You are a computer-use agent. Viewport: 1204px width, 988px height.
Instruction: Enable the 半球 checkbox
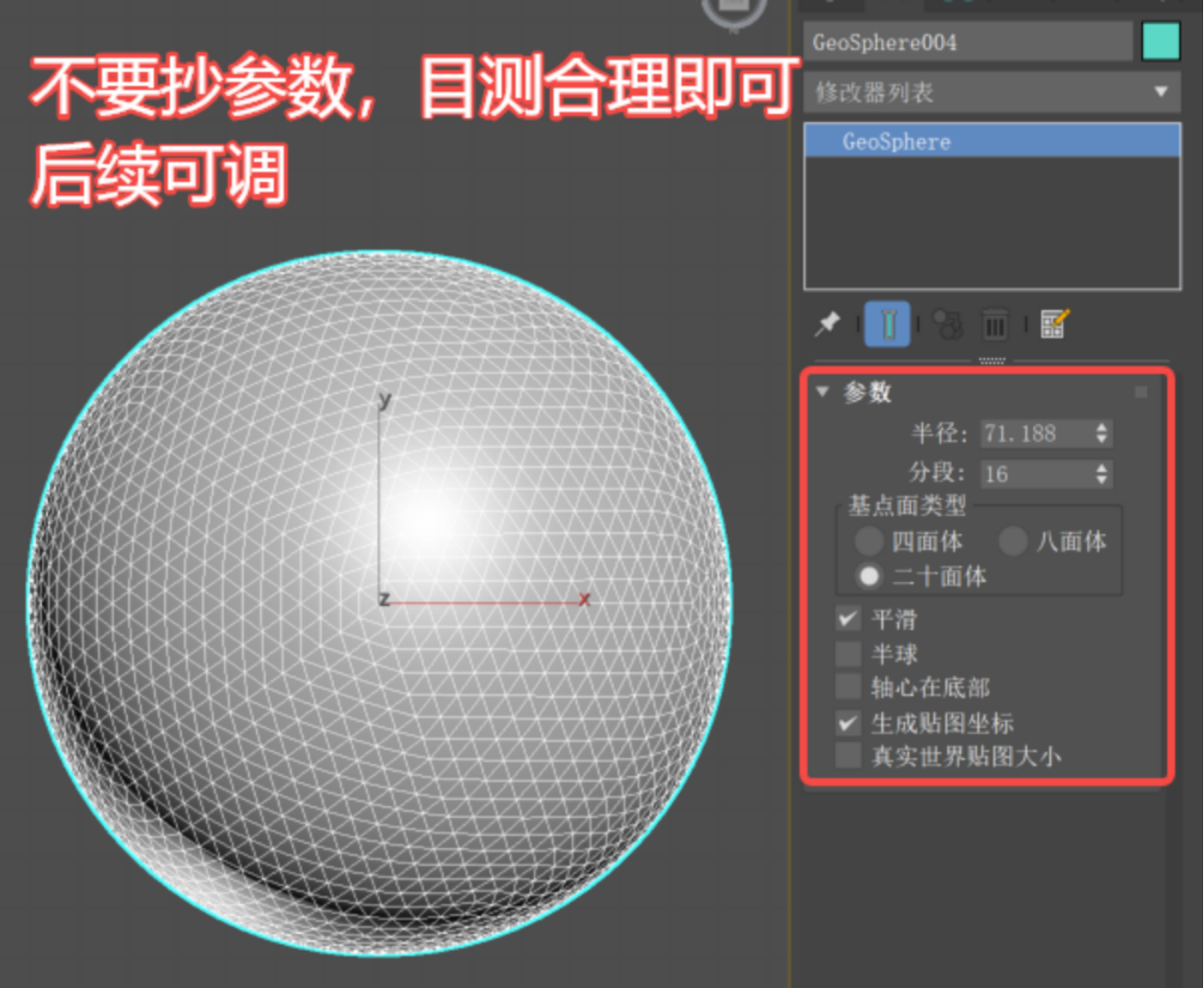pos(849,654)
